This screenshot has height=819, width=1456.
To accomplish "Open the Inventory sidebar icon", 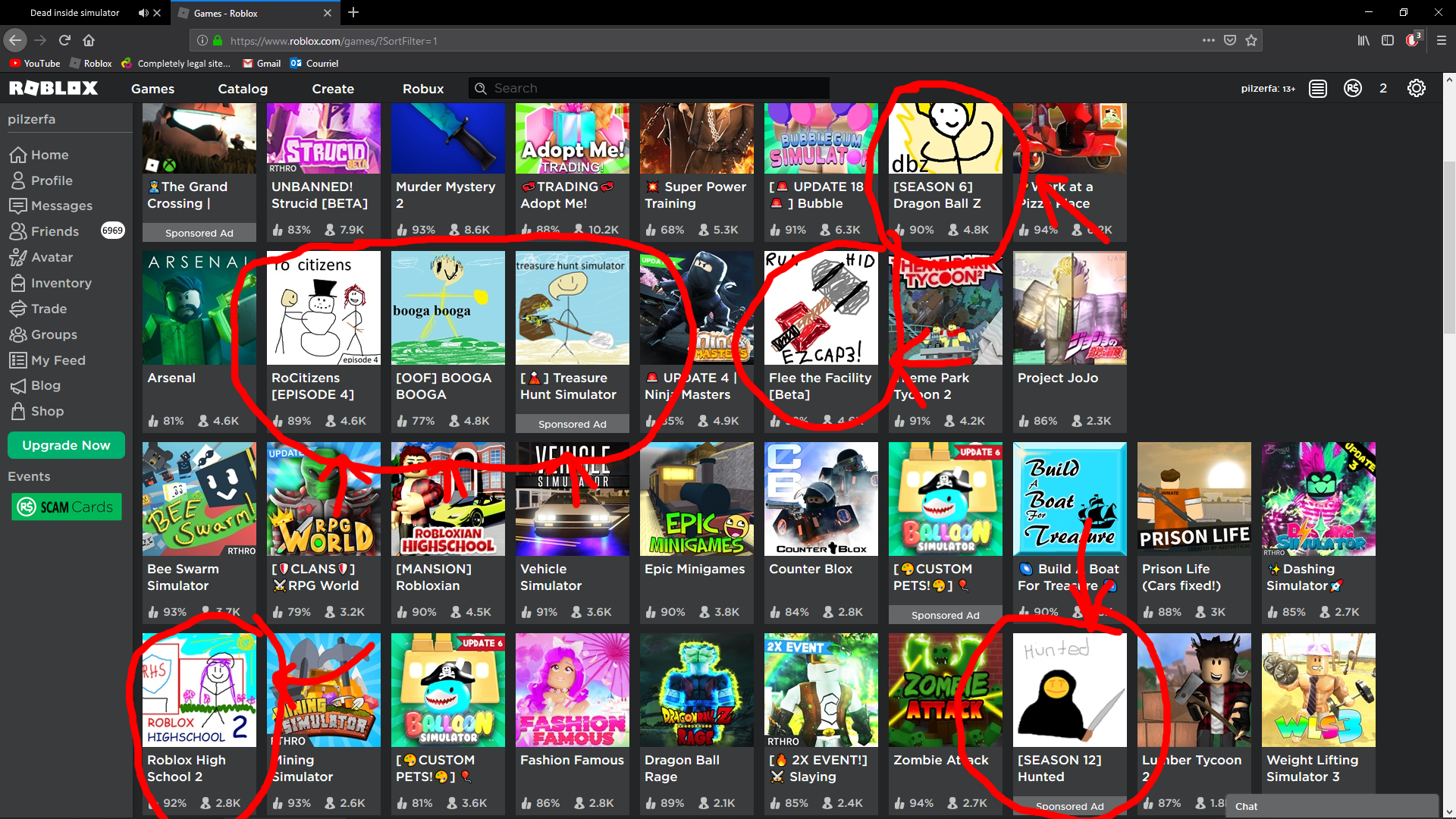I will [18, 283].
